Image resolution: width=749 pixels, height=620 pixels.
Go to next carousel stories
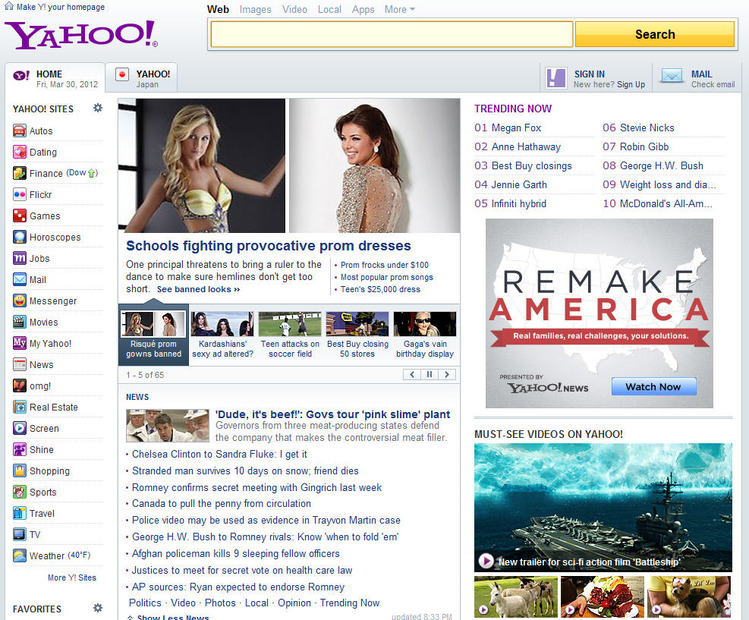[447, 374]
